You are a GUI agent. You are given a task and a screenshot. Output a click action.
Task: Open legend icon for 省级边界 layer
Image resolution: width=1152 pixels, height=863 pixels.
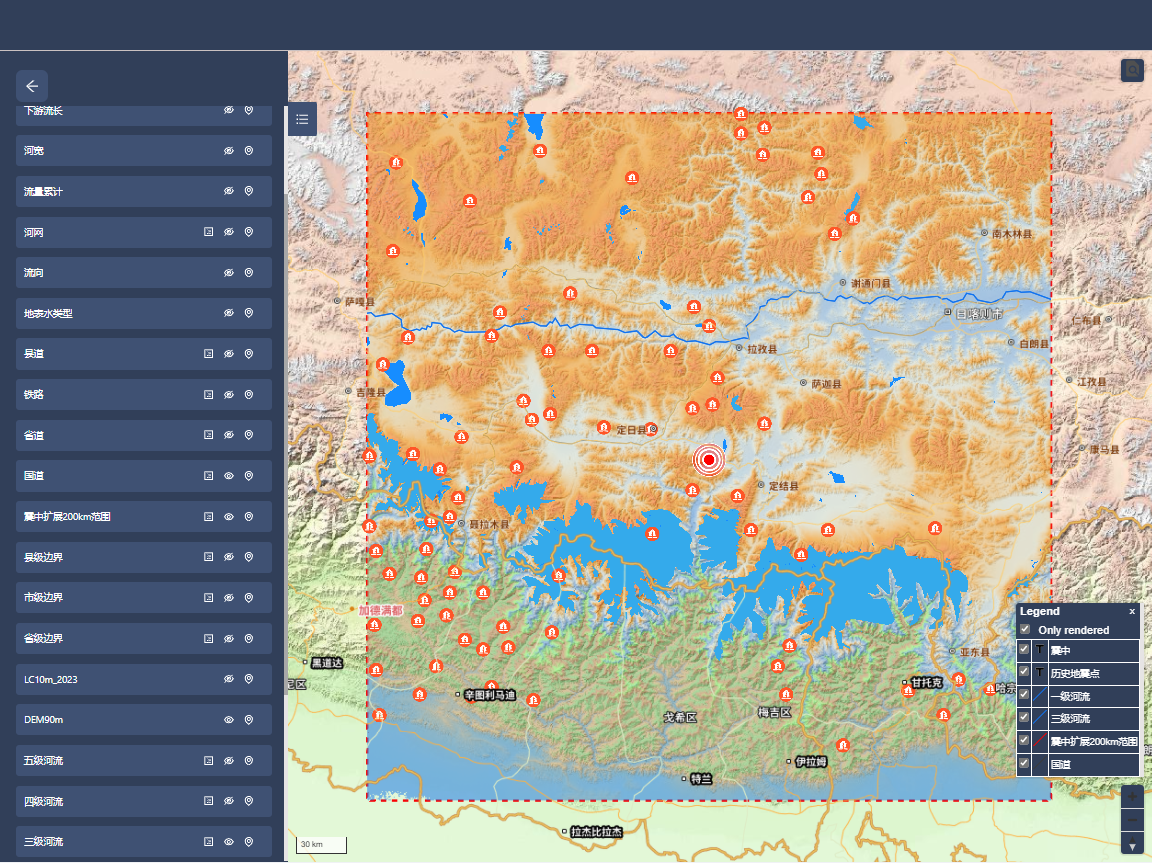tap(208, 638)
